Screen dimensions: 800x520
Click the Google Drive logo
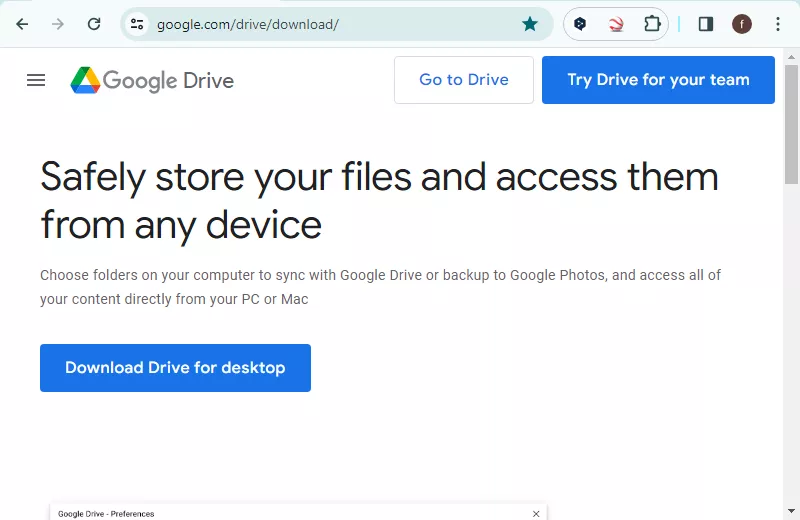point(152,80)
